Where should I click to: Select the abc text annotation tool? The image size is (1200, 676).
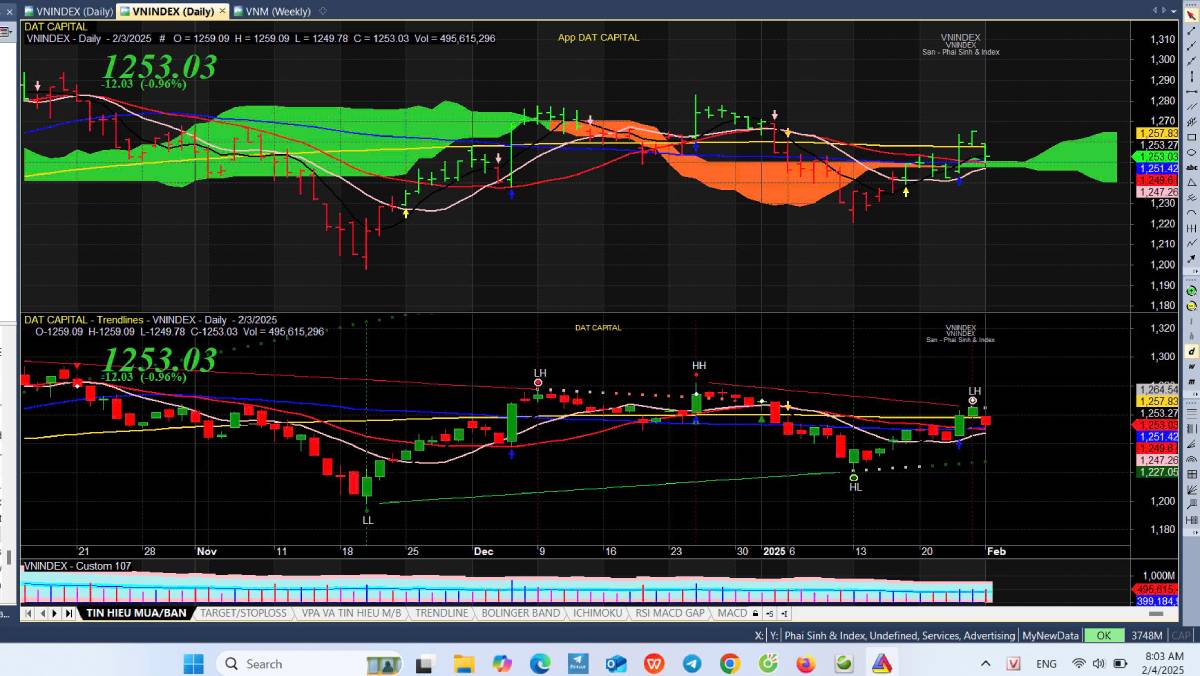click(x=1191, y=167)
